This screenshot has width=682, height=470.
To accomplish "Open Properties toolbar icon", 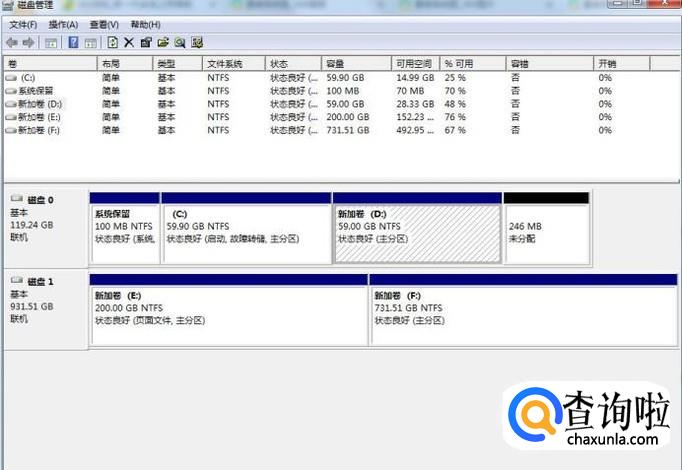I will (146, 42).
